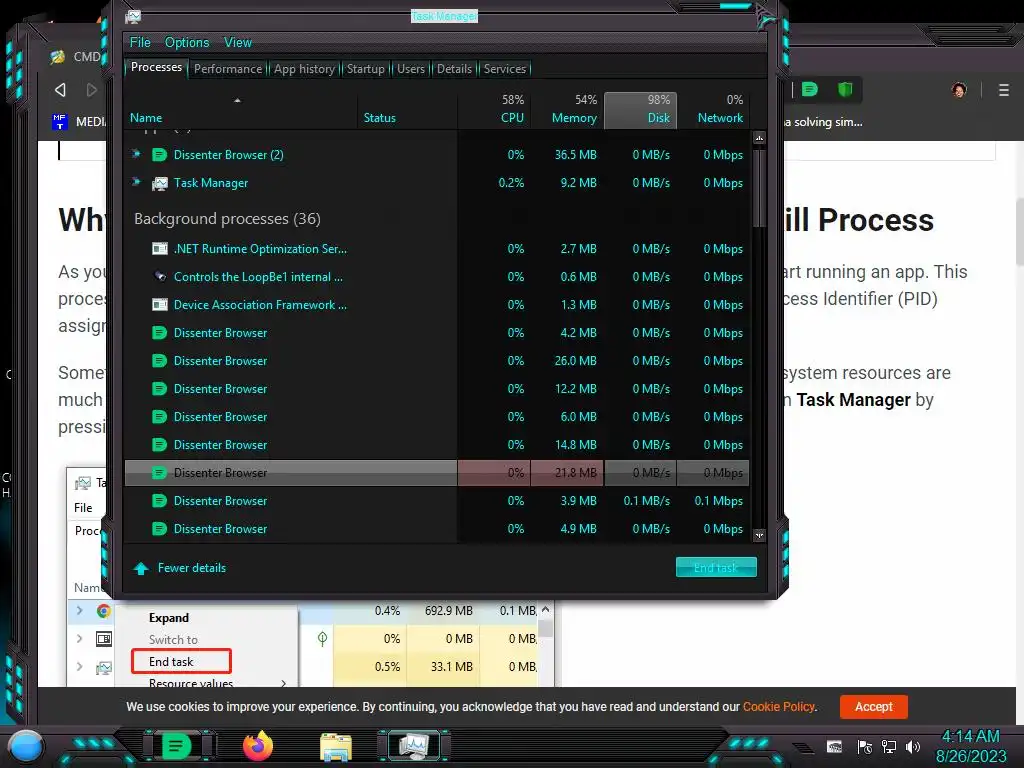This screenshot has height=768, width=1024.
Task: Click the Dissenter Browser icon using 4.9 MB
Action: click(159, 529)
